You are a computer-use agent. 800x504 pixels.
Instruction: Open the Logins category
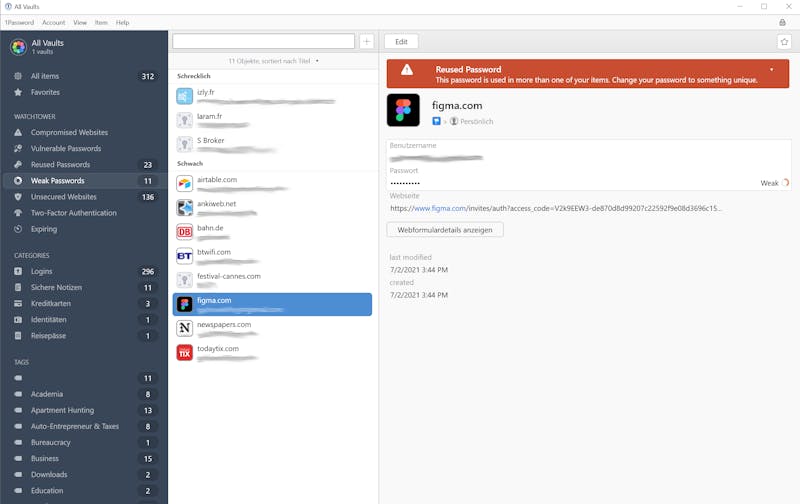click(x=84, y=271)
